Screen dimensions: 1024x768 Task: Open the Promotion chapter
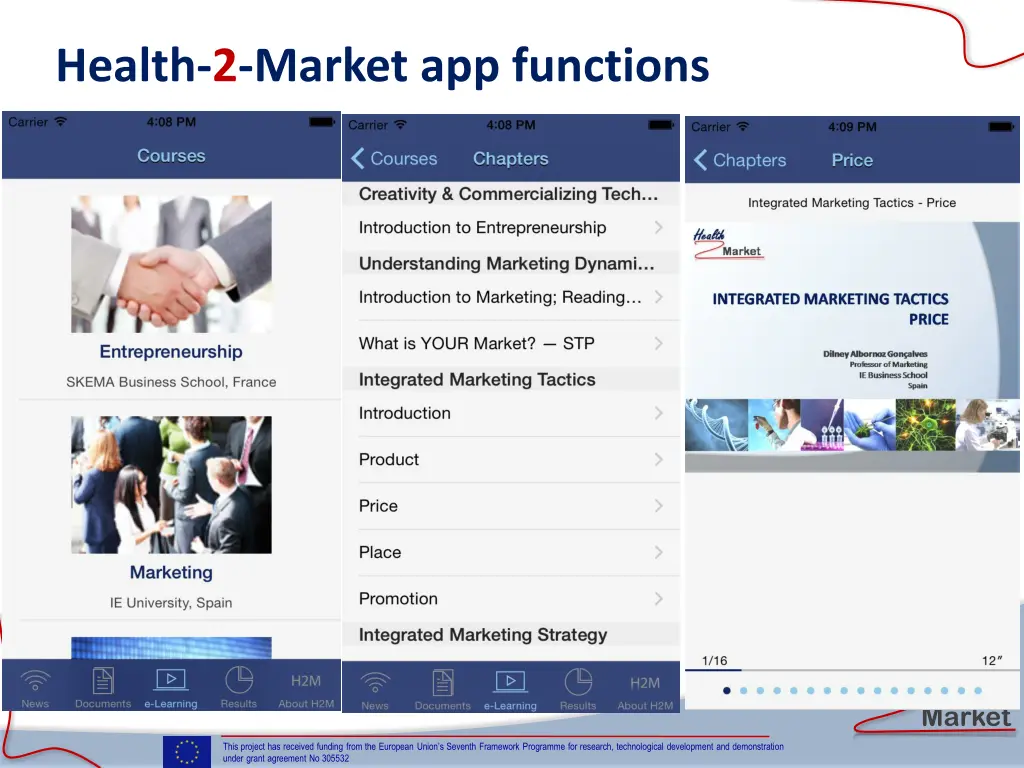coord(511,599)
